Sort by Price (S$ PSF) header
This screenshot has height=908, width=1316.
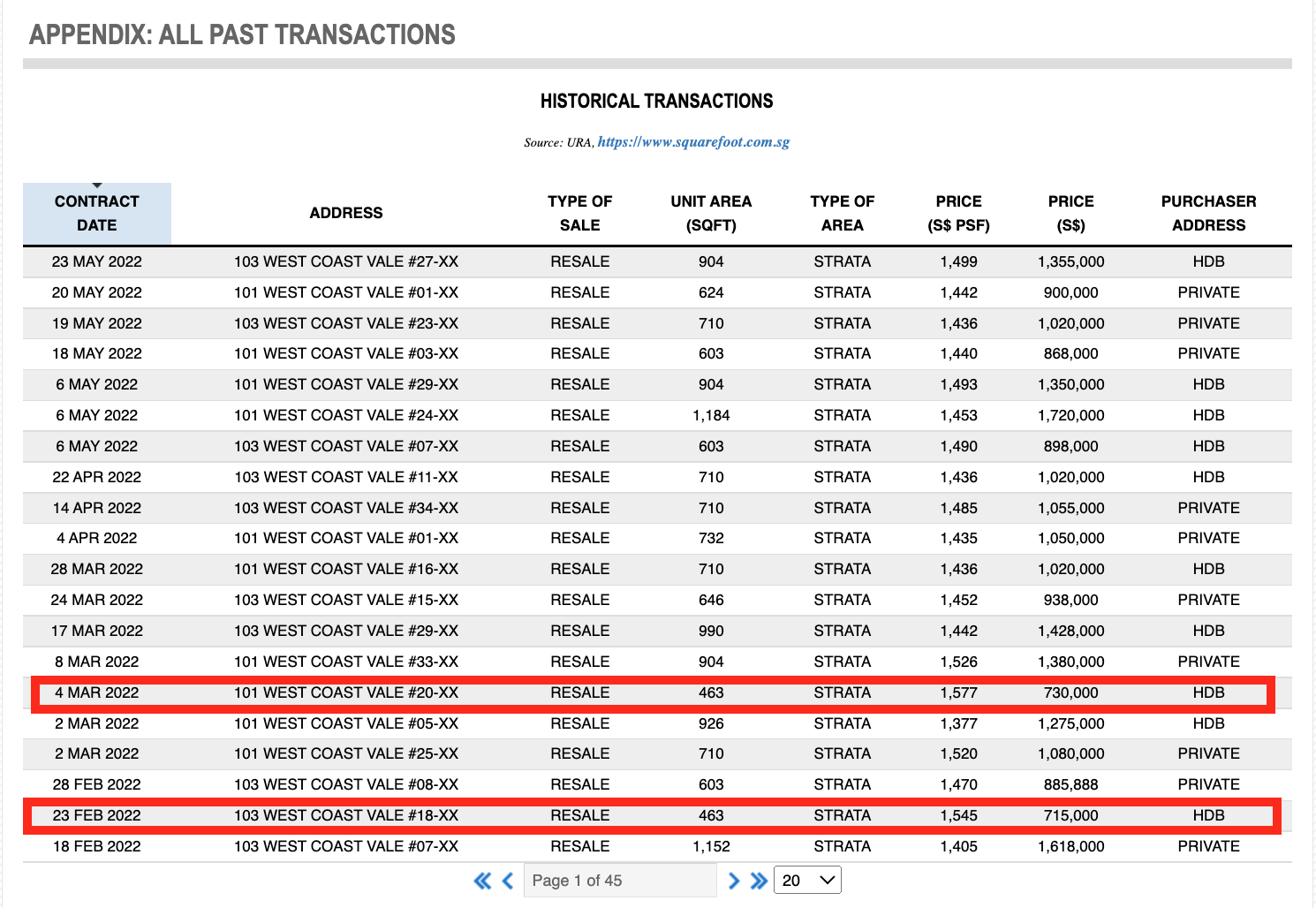[959, 213]
